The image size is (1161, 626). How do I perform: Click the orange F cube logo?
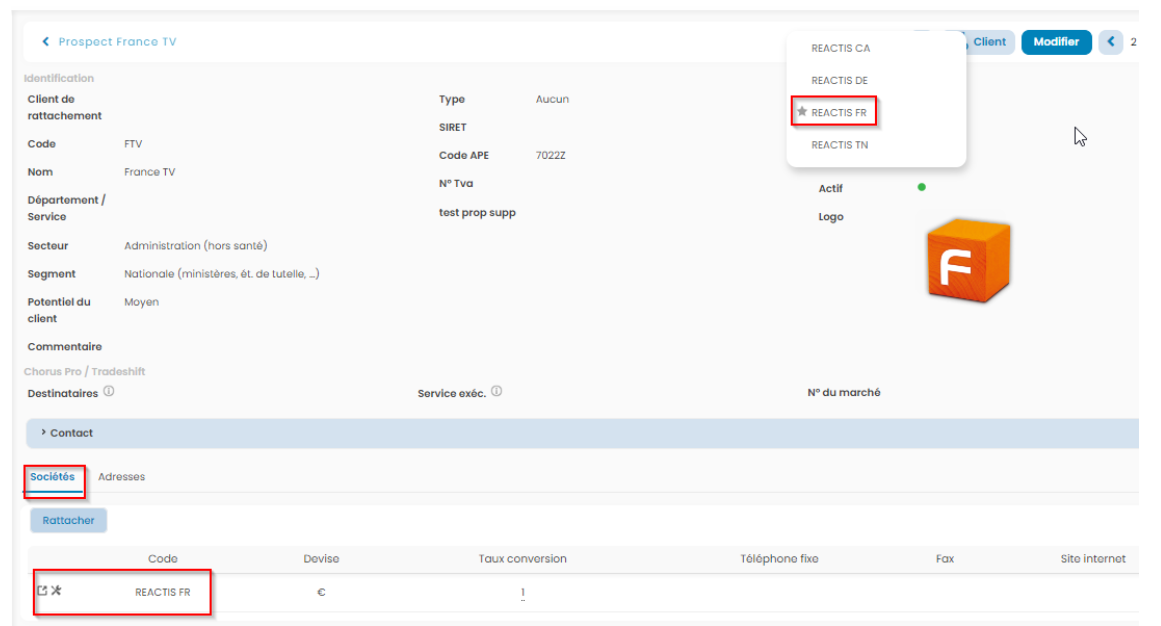point(967,261)
